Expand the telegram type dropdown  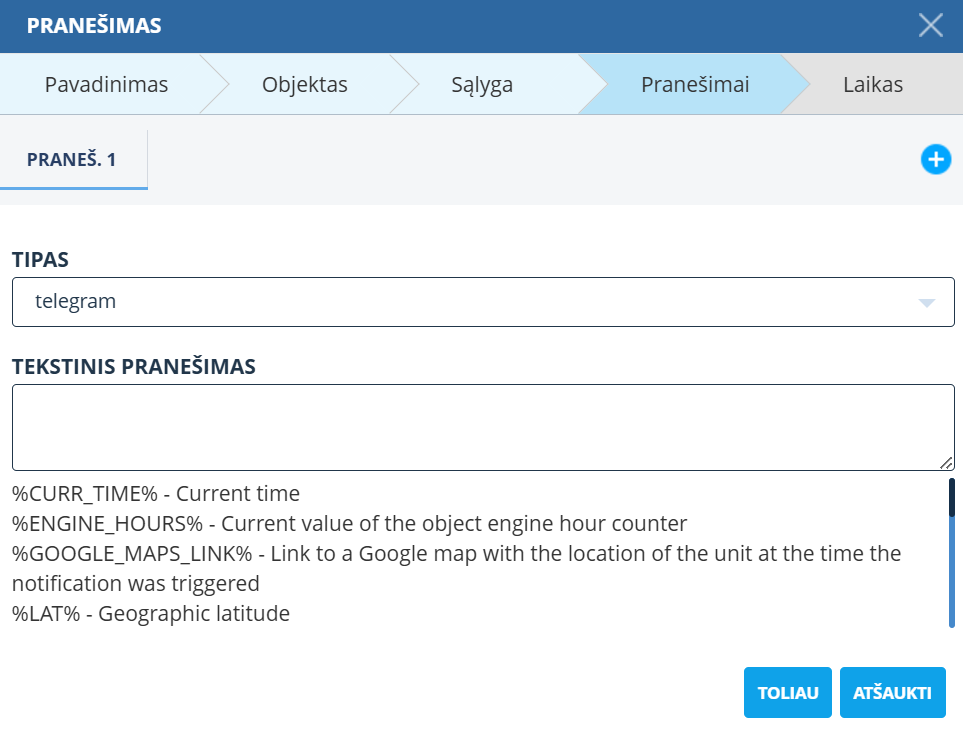pyautogui.click(x=482, y=302)
